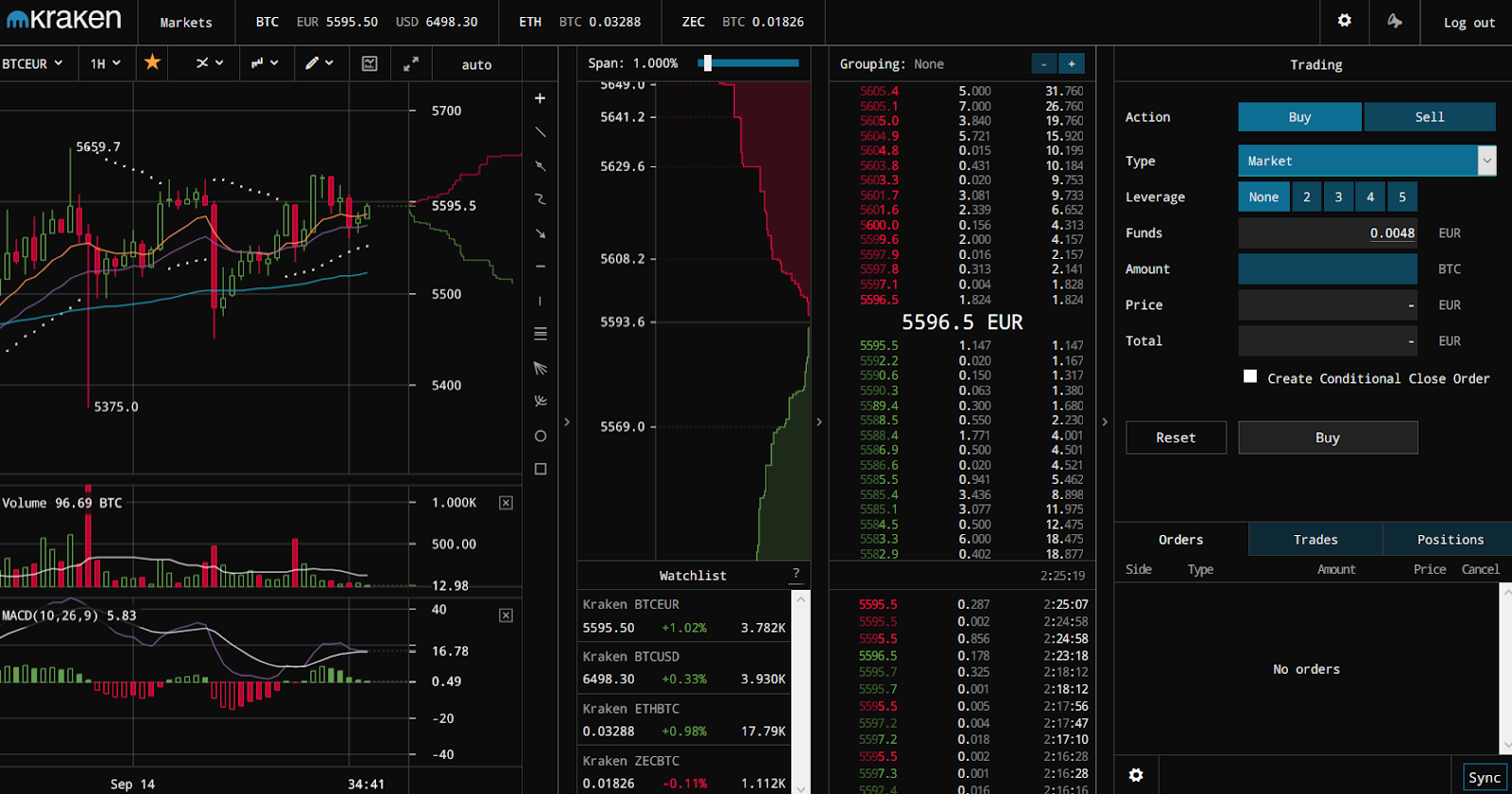
Task: Select Kraken ETHBTC watchlist row
Action: [684, 720]
